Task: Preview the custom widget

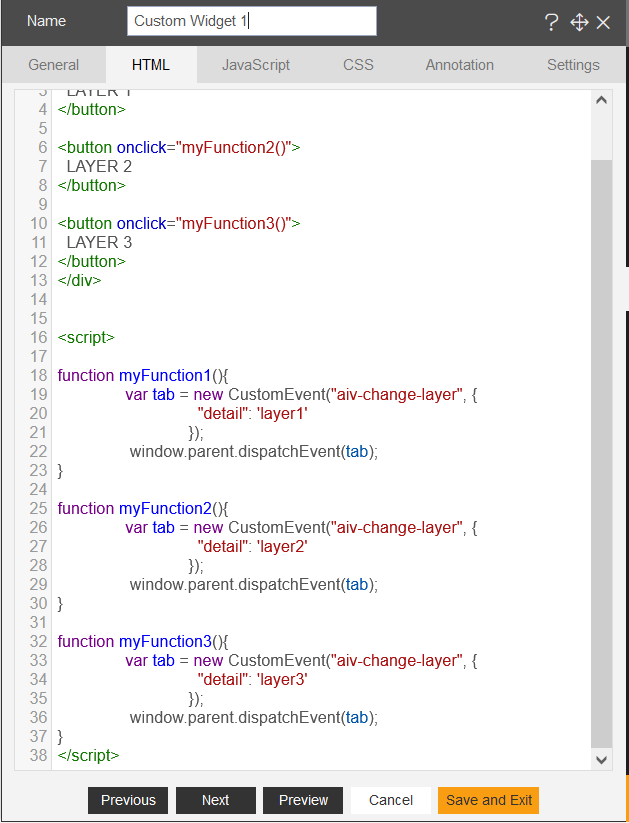Action: [x=303, y=800]
